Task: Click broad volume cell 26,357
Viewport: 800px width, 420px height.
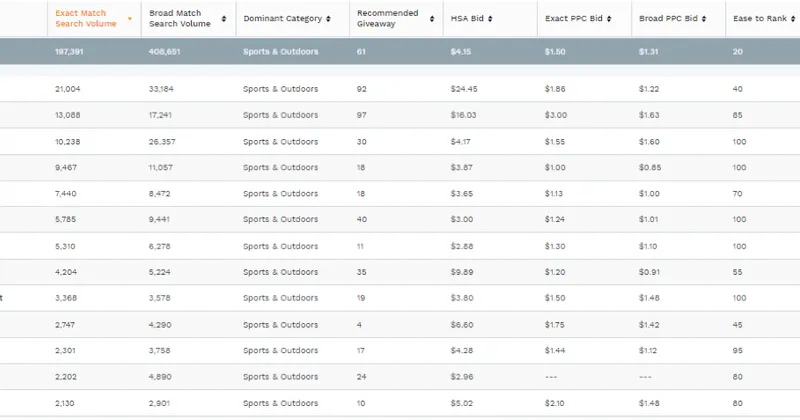Action: [x=162, y=141]
